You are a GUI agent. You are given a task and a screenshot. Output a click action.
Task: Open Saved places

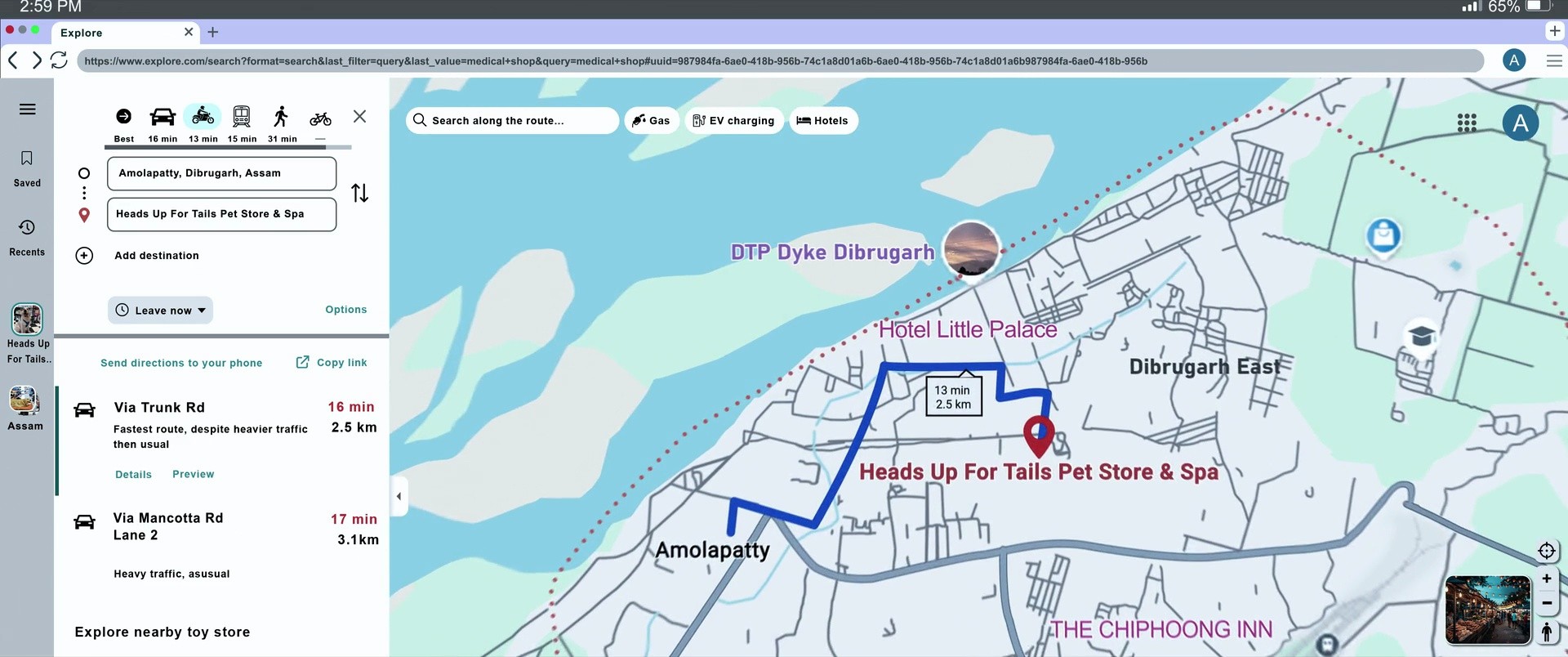[x=27, y=168]
